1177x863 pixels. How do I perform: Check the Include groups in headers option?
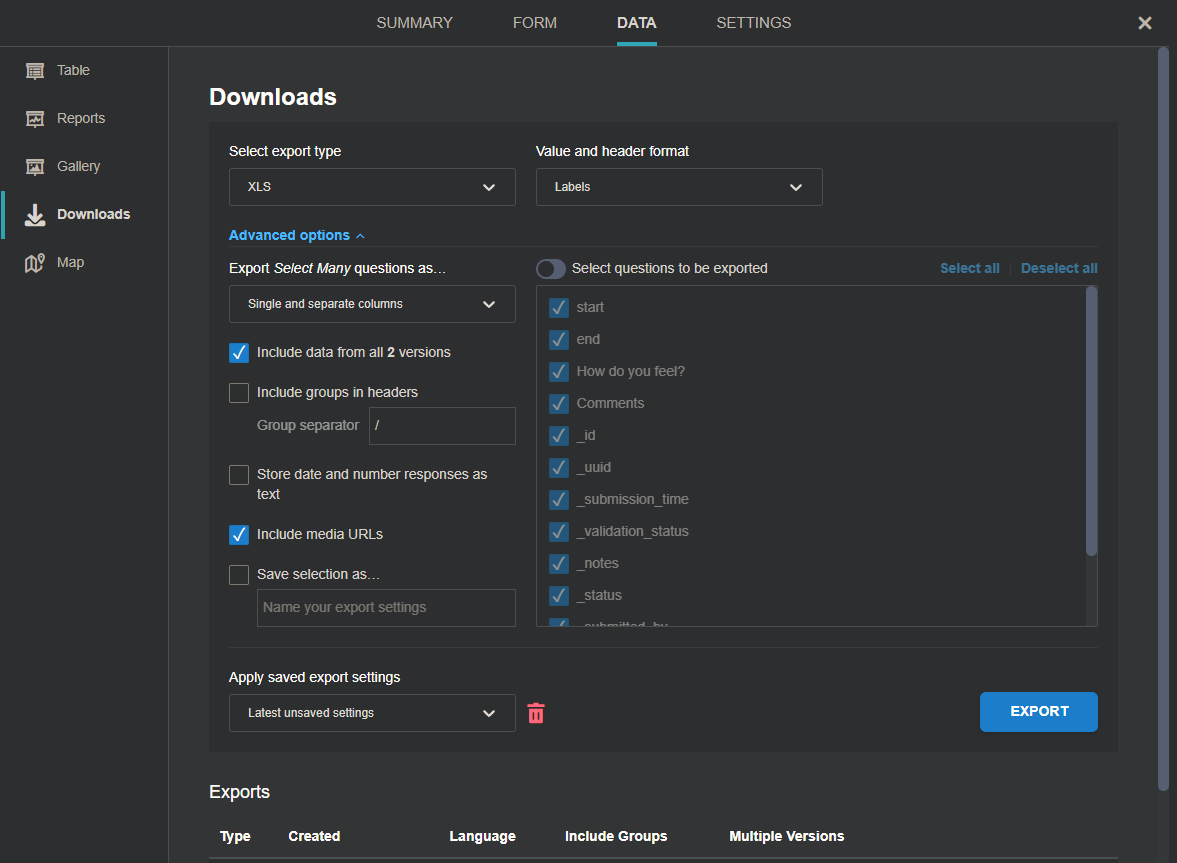click(238, 393)
